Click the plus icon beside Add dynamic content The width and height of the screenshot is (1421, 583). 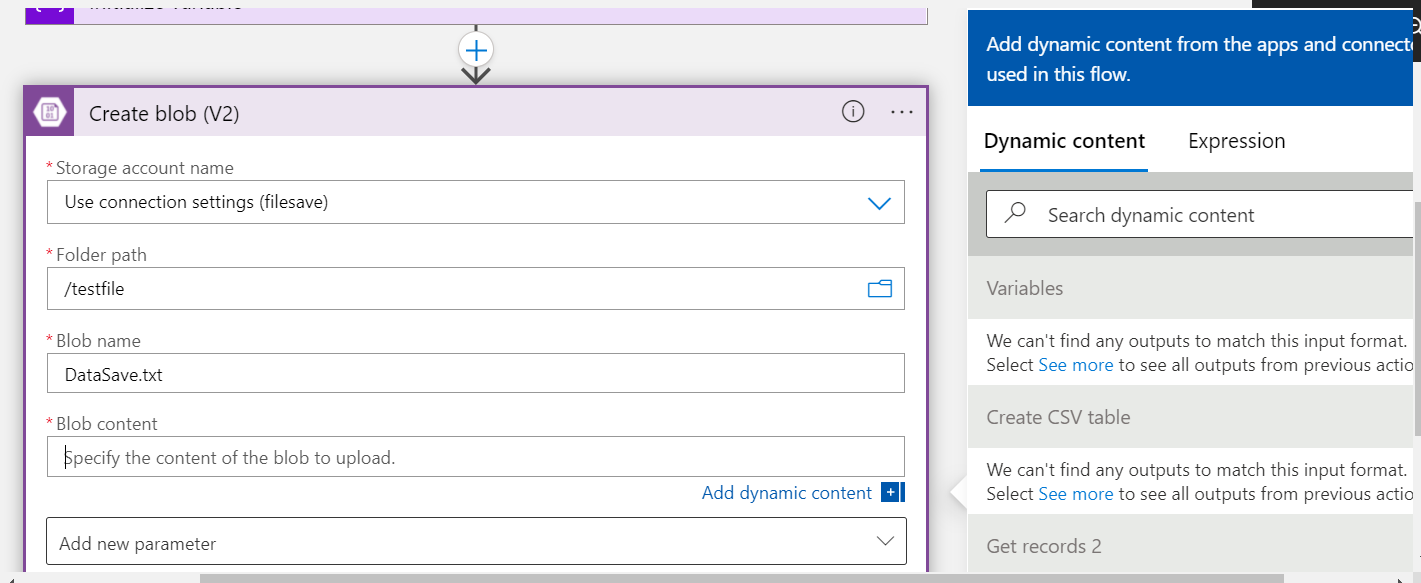pos(890,492)
